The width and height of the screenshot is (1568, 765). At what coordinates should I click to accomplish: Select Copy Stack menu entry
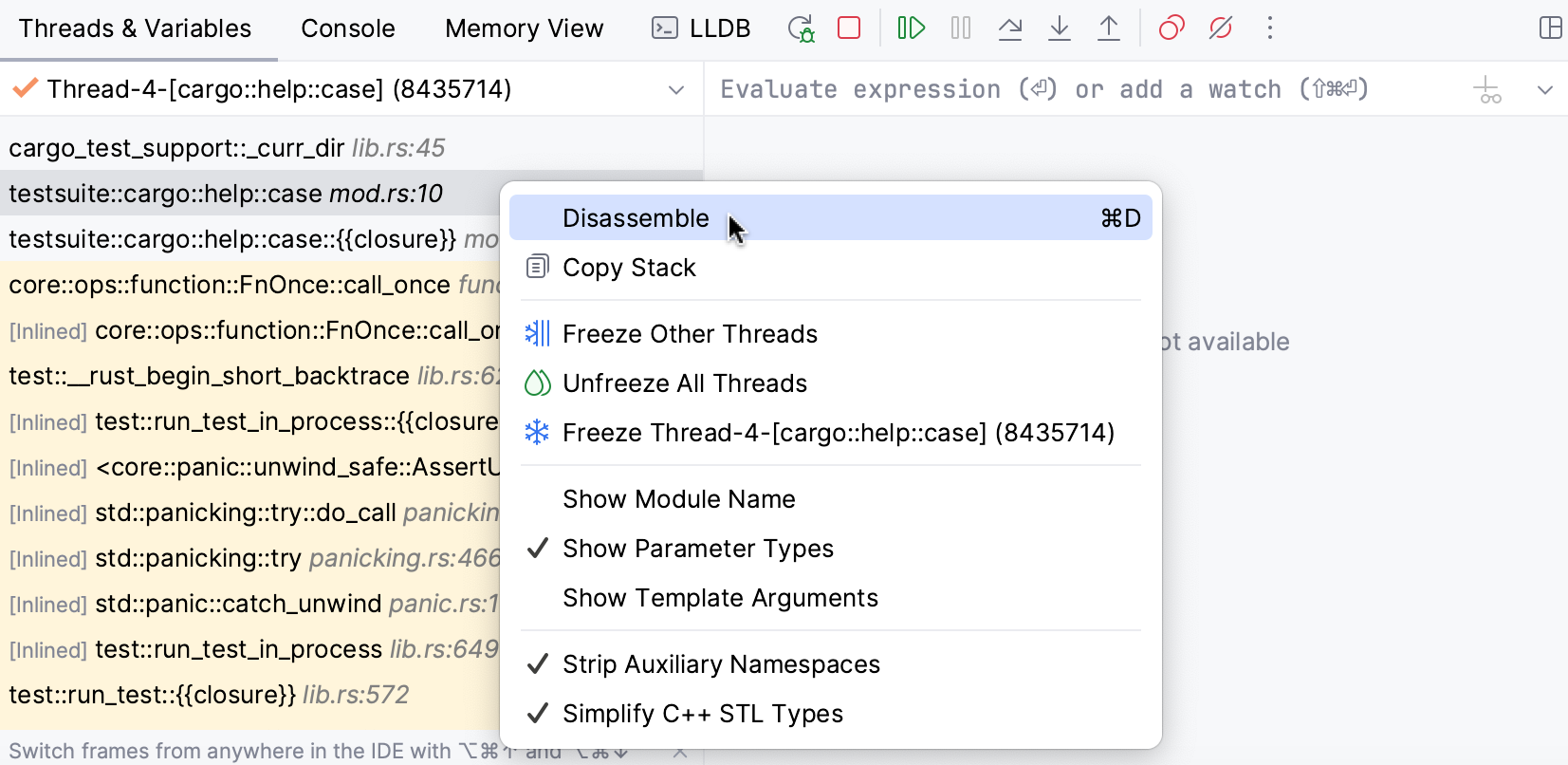pyautogui.click(x=629, y=268)
